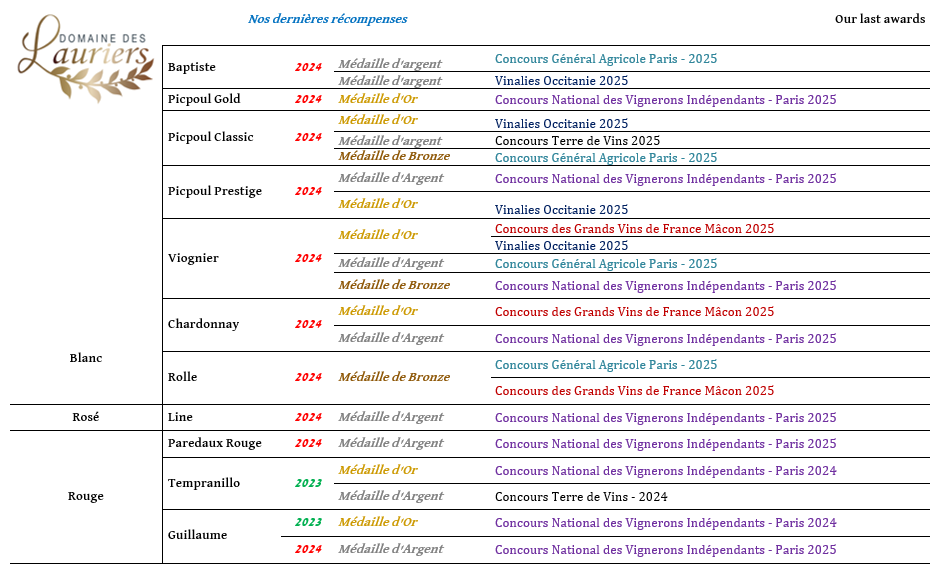
Task: Select the Chardonnay wine cell
Action: (203, 324)
